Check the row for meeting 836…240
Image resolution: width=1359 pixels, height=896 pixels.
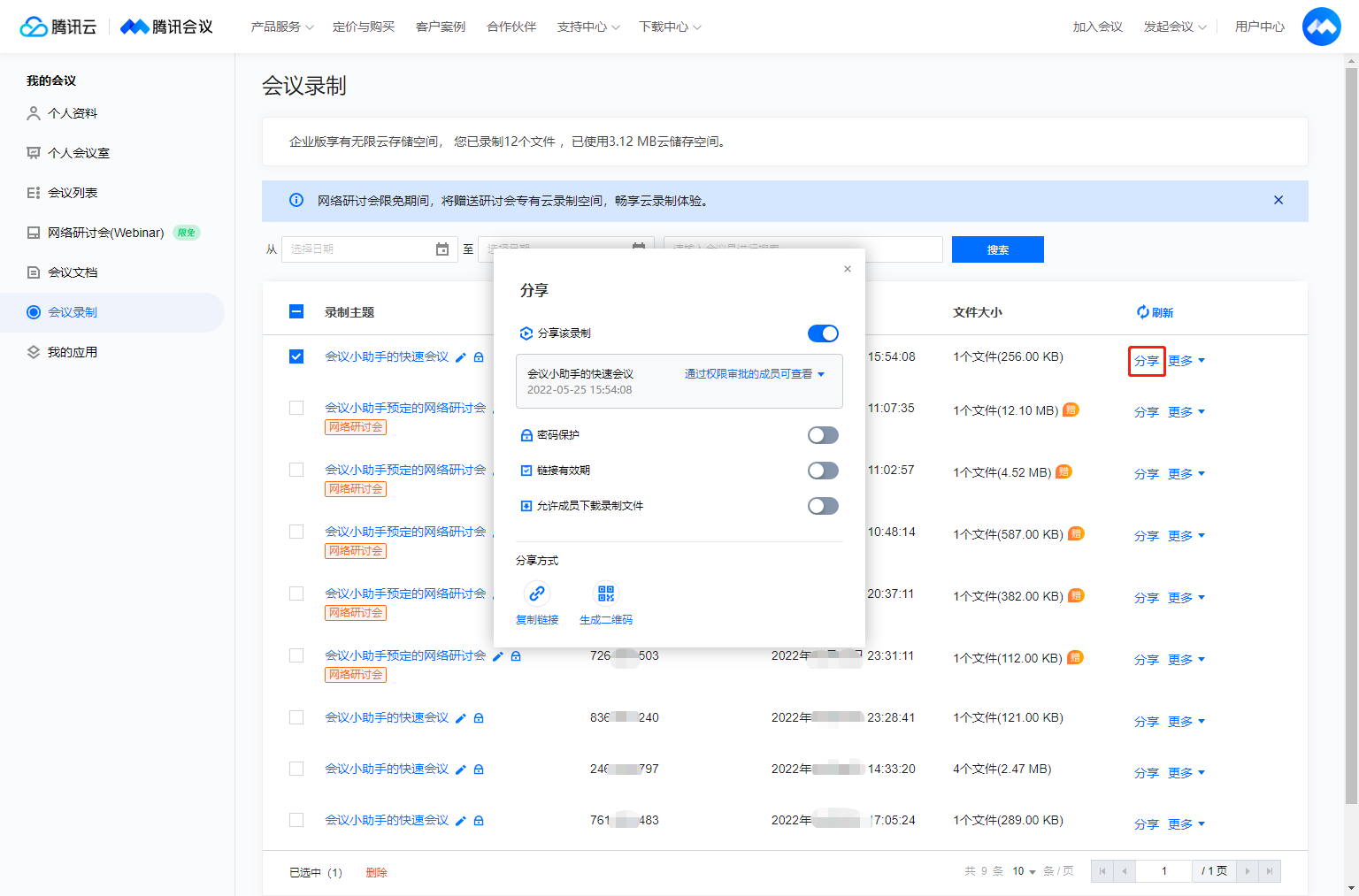pos(296,717)
